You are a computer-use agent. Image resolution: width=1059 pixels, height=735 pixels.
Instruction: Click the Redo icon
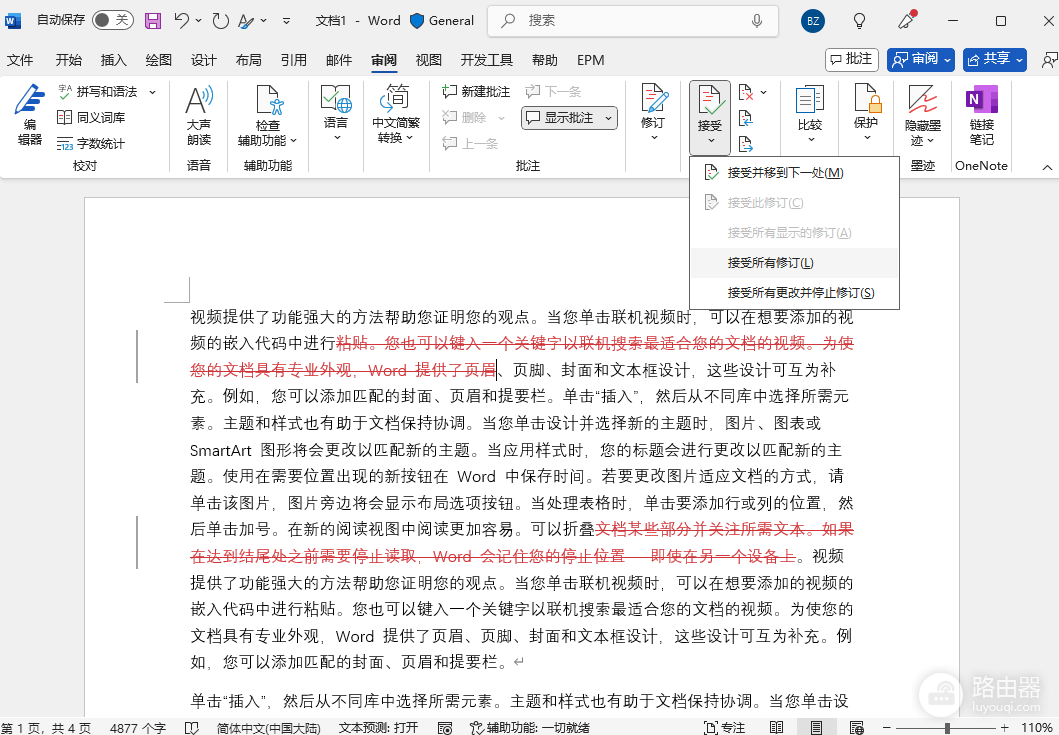pyautogui.click(x=220, y=21)
